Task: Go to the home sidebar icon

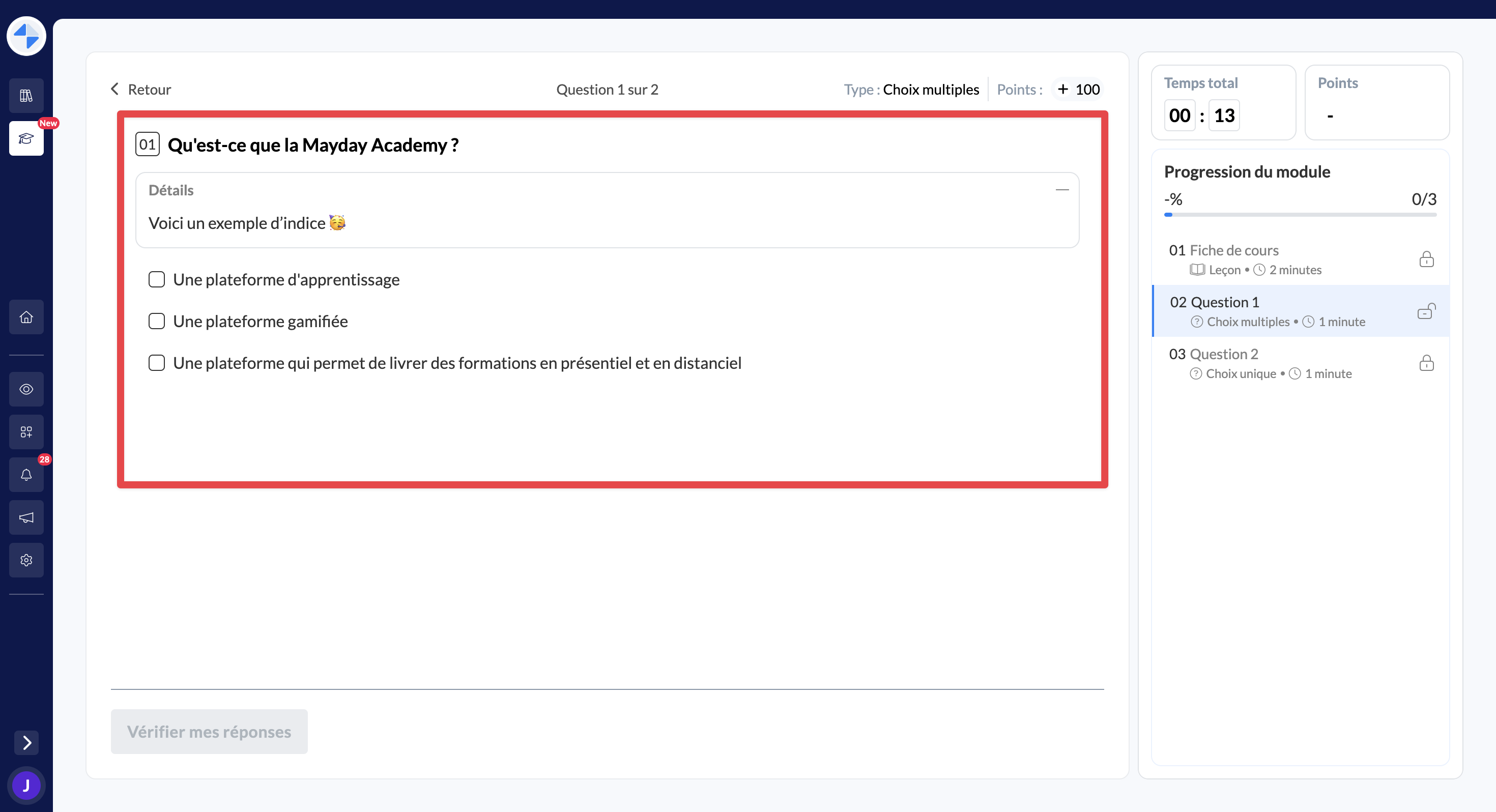Action: click(26, 317)
